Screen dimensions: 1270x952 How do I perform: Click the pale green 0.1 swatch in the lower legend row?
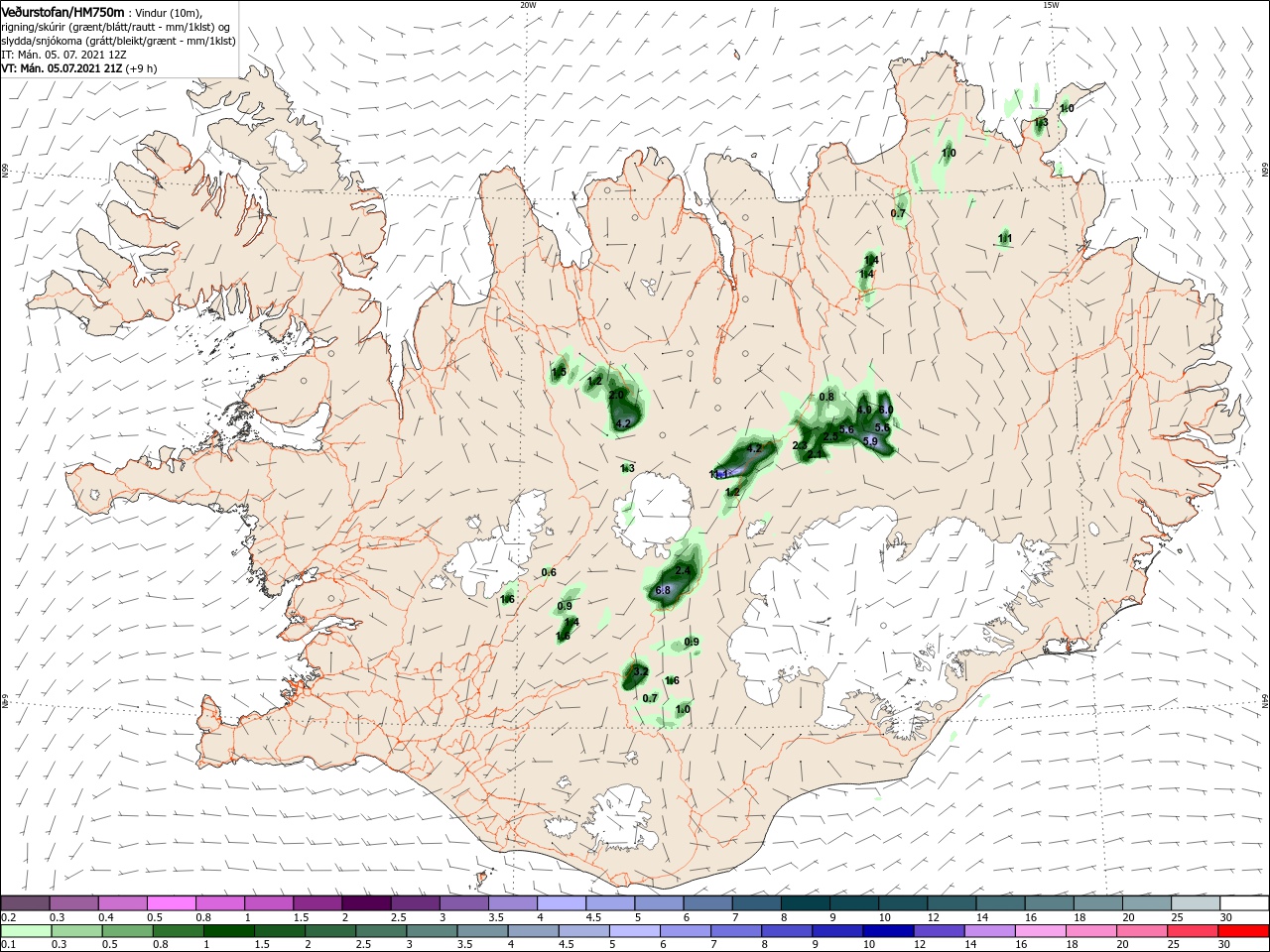(x=25, y=932)
